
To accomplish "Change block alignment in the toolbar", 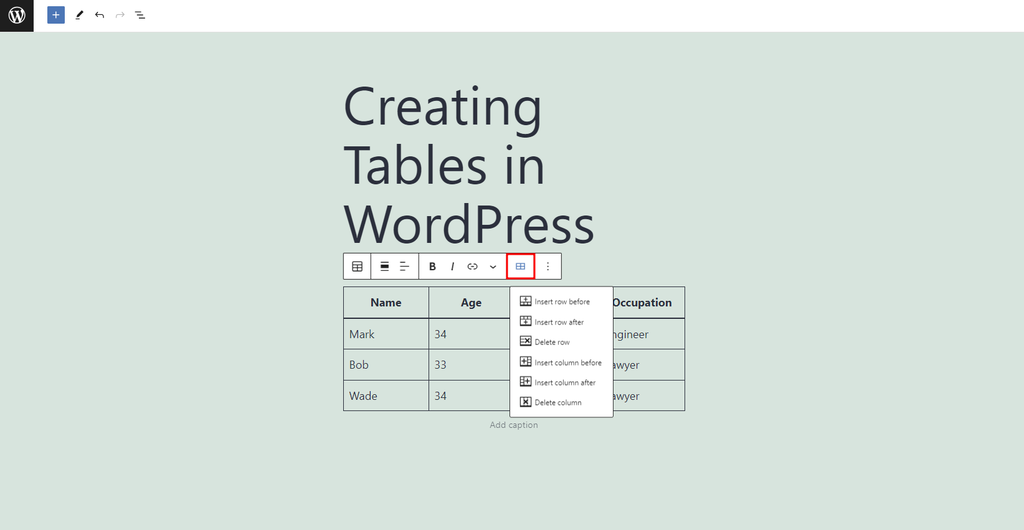I will click(x=385, y=266).
